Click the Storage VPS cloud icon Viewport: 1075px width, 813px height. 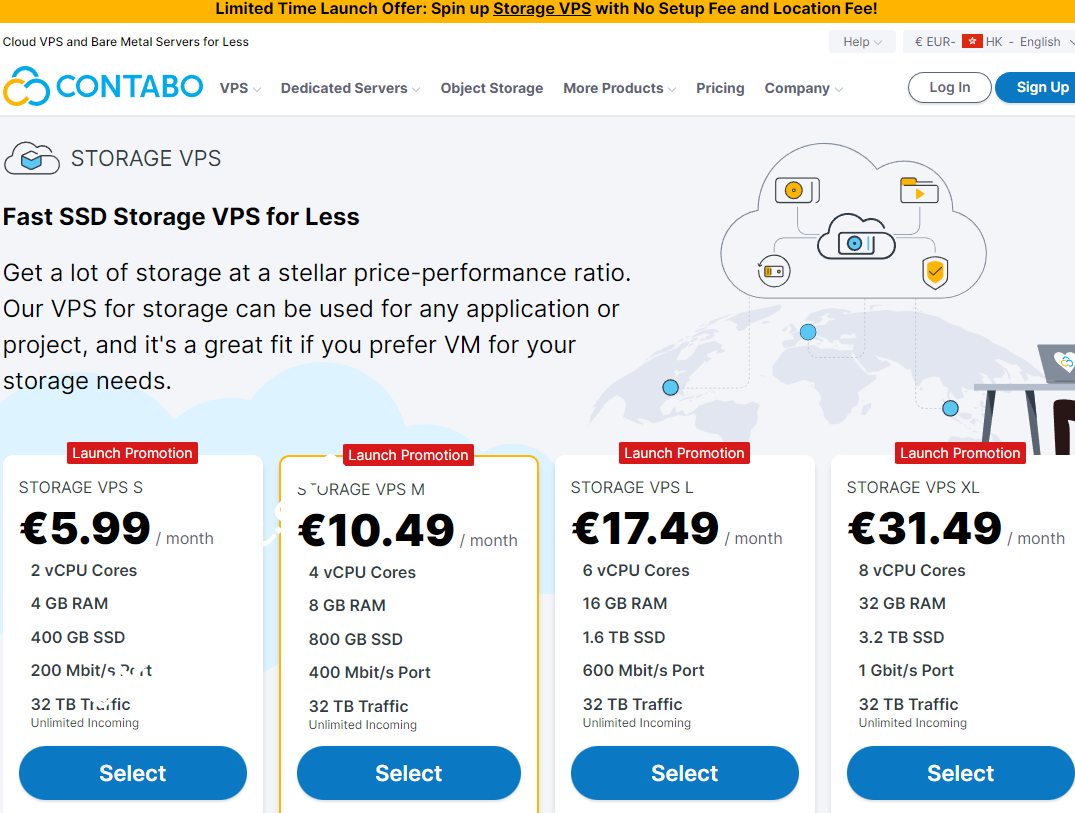tap(32, 158)
